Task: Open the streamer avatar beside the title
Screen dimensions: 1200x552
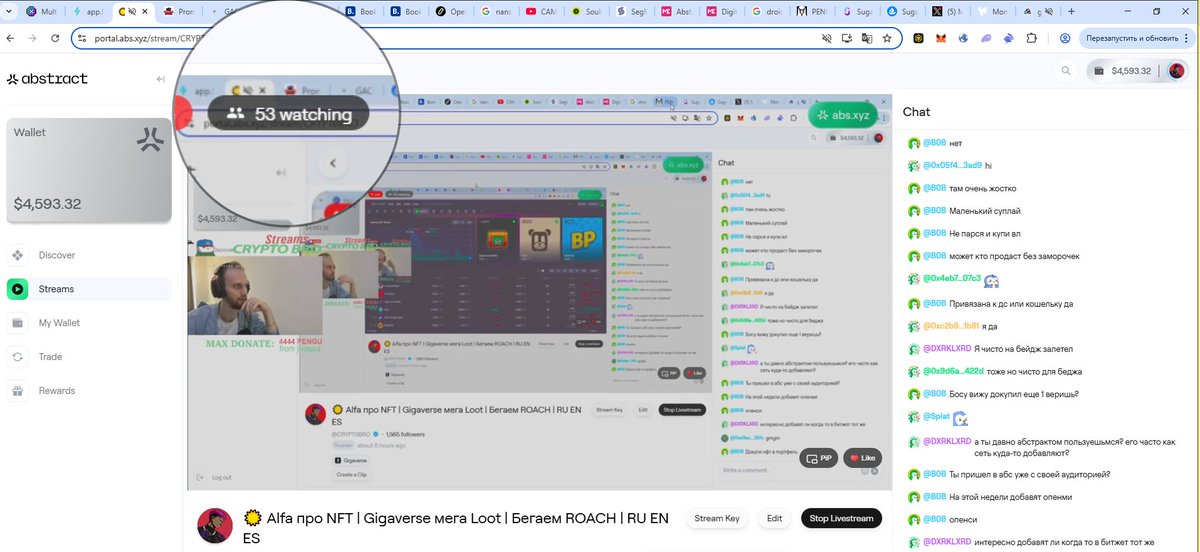Action: coord(214,525)
